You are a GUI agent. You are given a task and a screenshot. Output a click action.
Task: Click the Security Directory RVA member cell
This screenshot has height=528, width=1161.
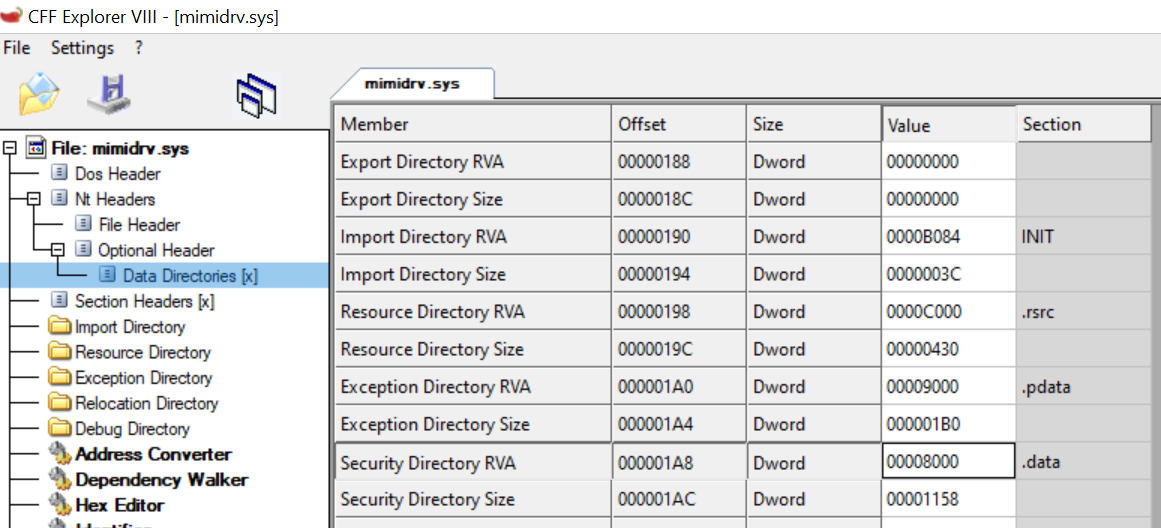tap(473, 462)
